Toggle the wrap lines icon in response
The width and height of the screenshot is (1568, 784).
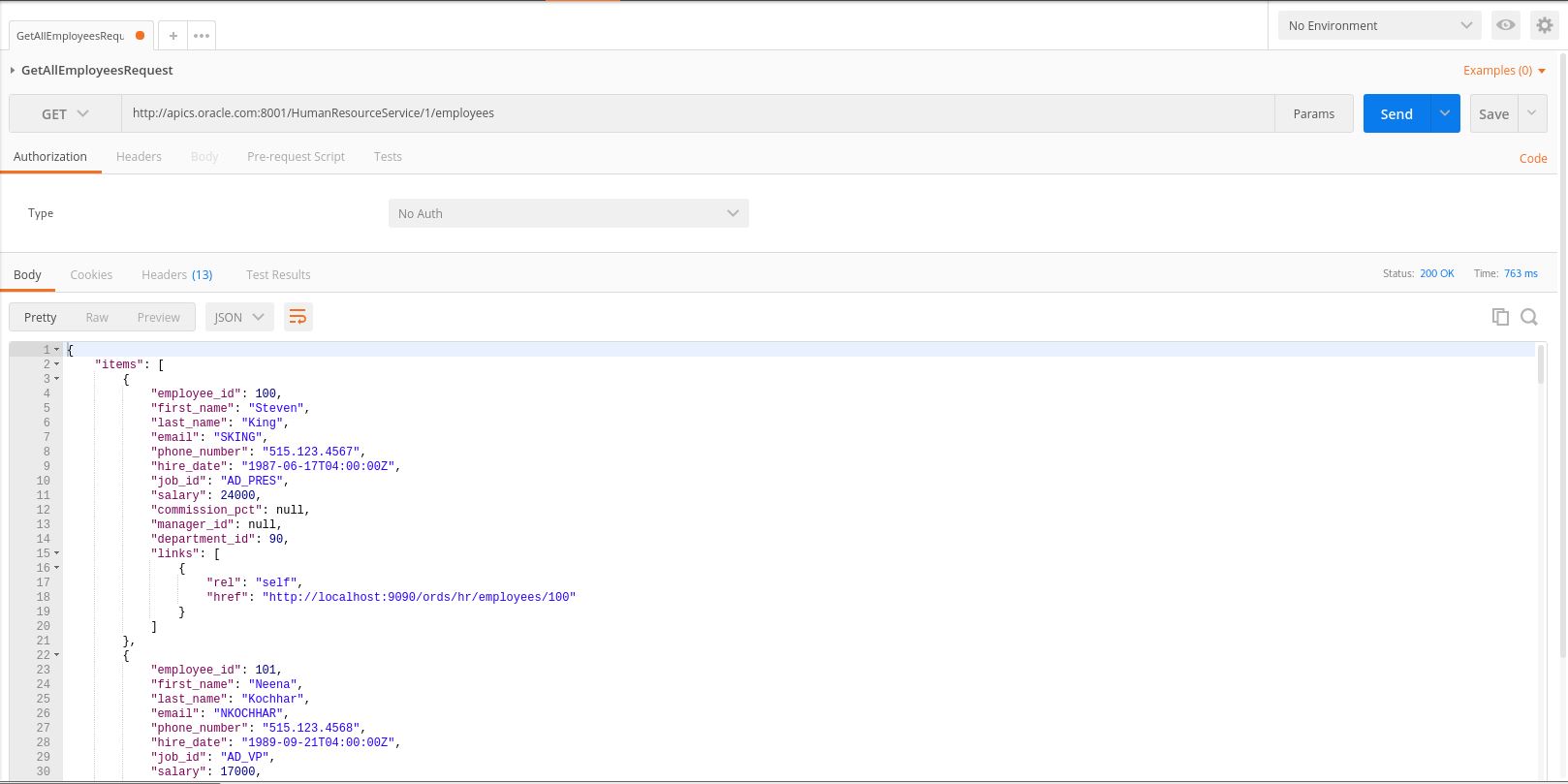298,317
